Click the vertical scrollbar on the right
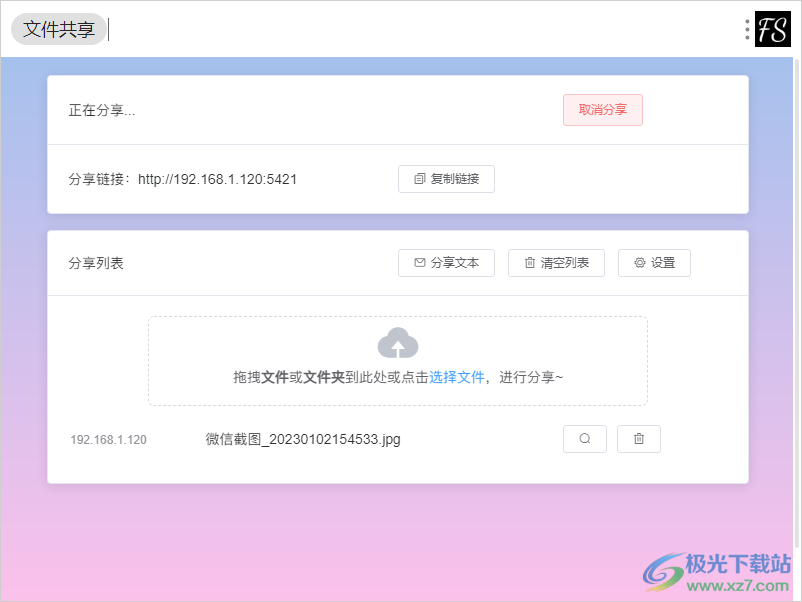This screenshot has width=802, height=602. tap(797, 302)
